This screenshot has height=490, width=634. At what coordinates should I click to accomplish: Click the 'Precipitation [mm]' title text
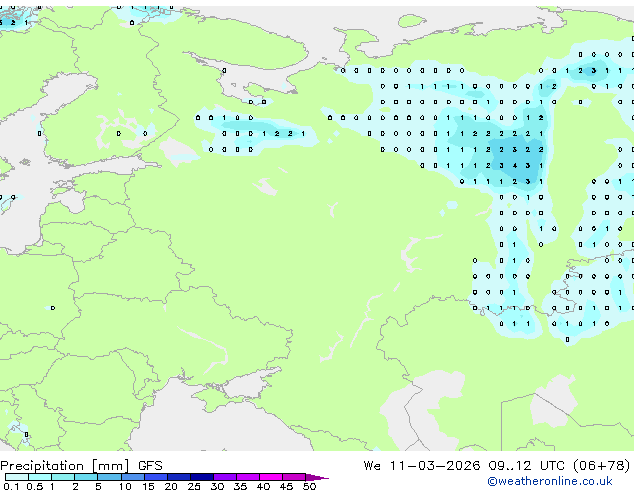tap(65, 466)
